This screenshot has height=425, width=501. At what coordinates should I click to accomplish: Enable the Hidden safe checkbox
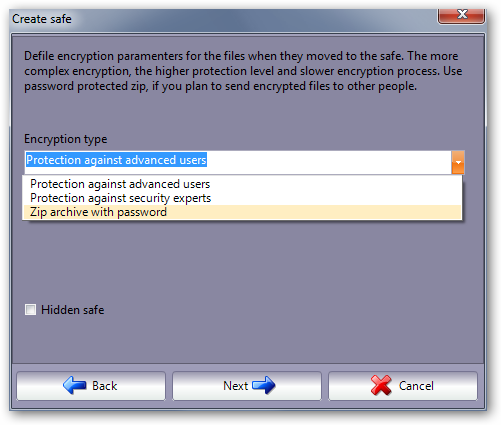click(30, 310)
